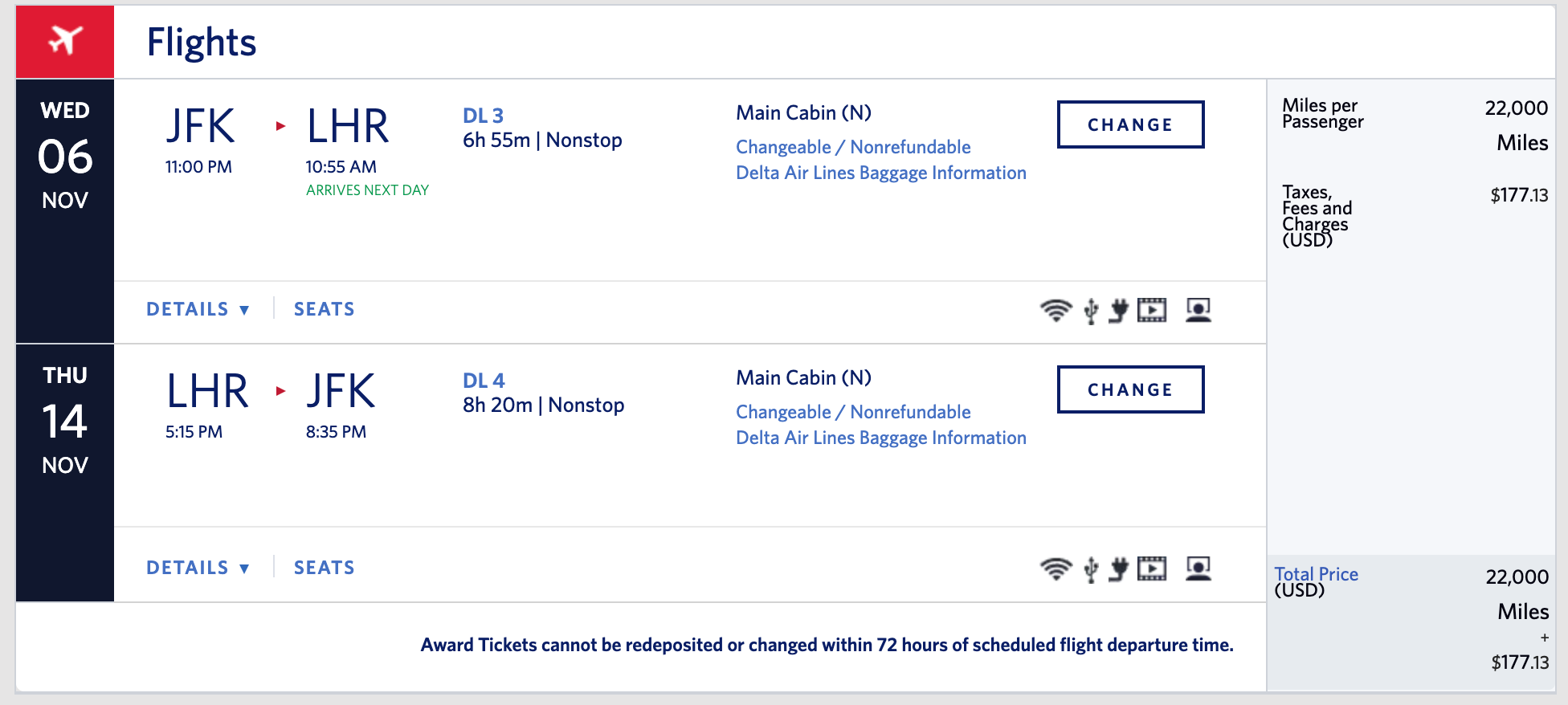Click the power outlet icon for DL 3

[x=1118, y=310]
